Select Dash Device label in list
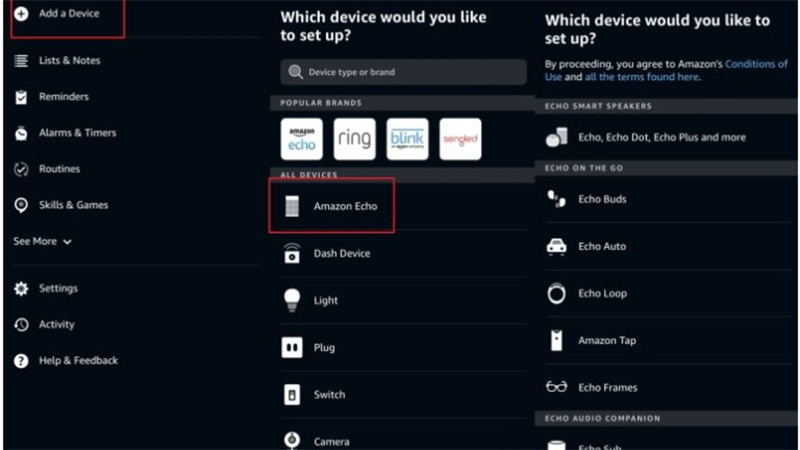Image resolution: width=800 pixels, height=450 pixels. pos(342,254)
